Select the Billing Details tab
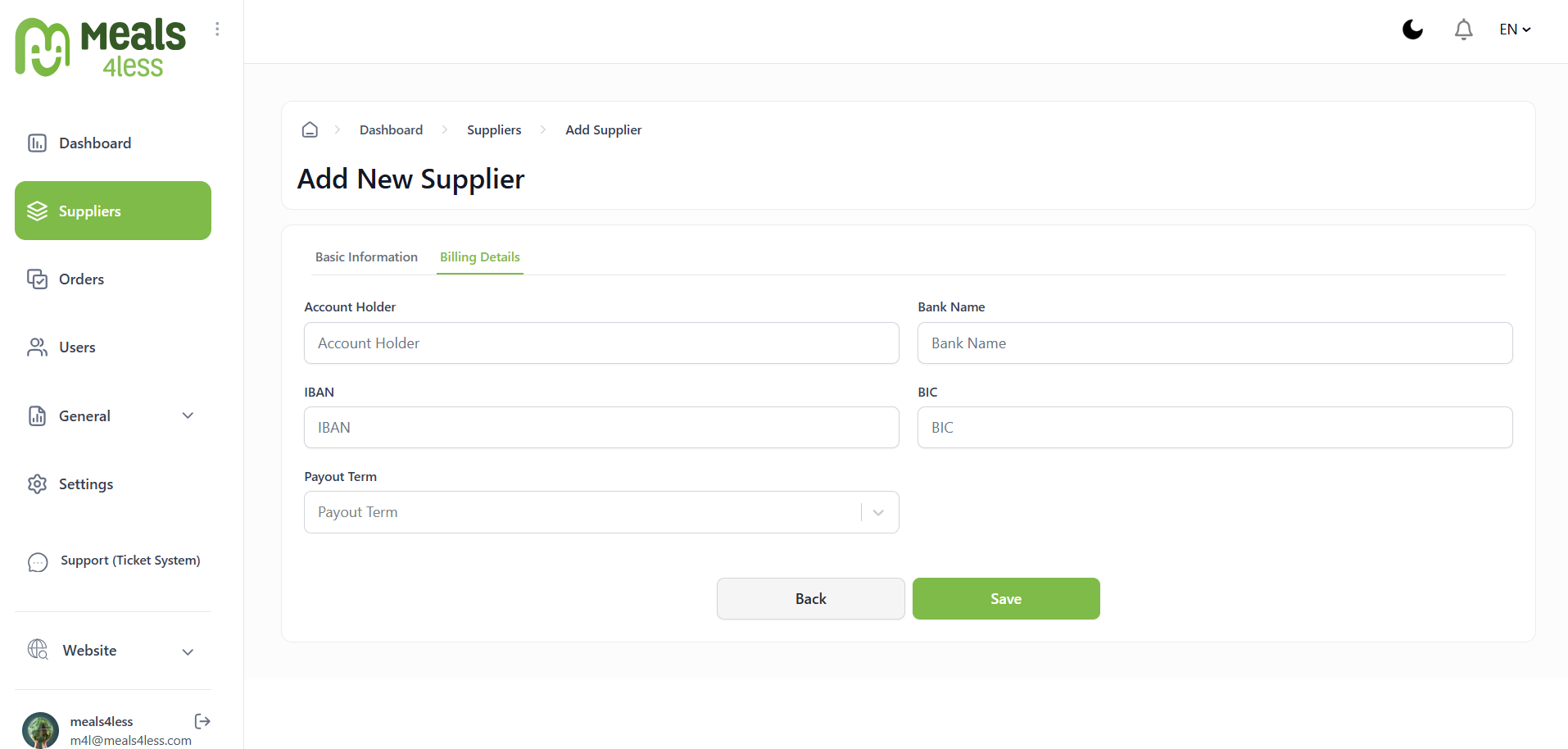The height and width of the screenshot is (749, 1568). [480, 257]
